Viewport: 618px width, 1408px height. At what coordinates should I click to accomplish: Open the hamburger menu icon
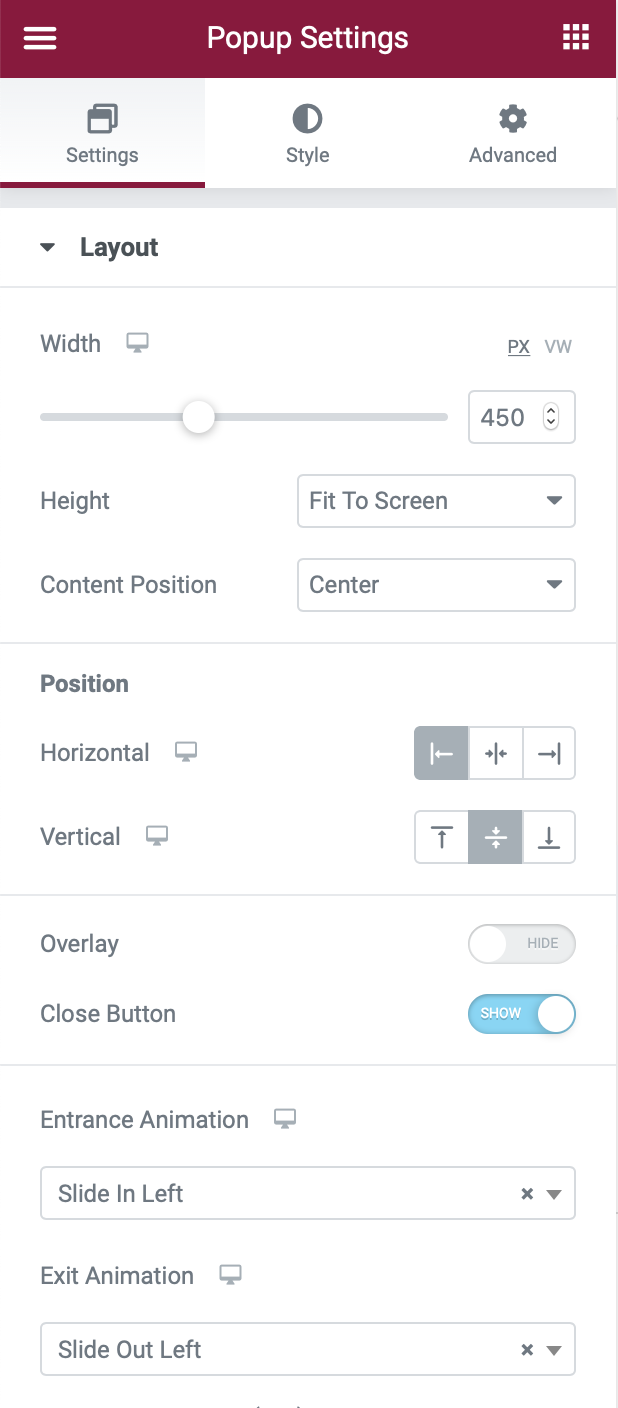point(40,38)
